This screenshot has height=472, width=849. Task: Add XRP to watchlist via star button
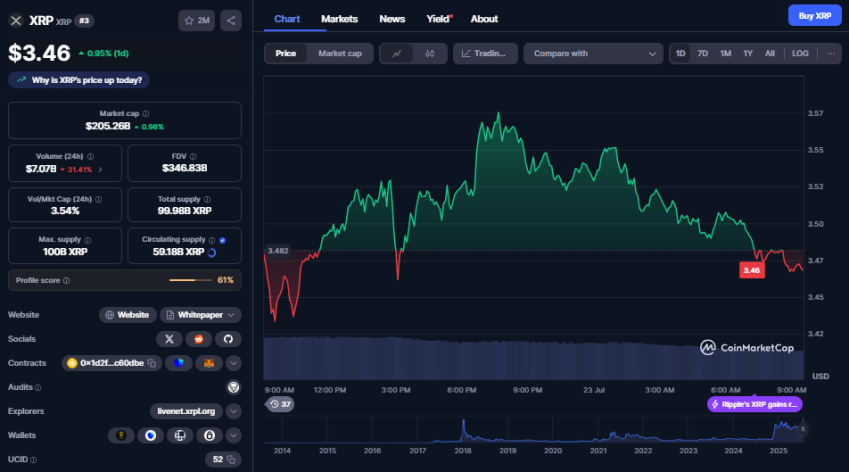click(x=197, y=20)
